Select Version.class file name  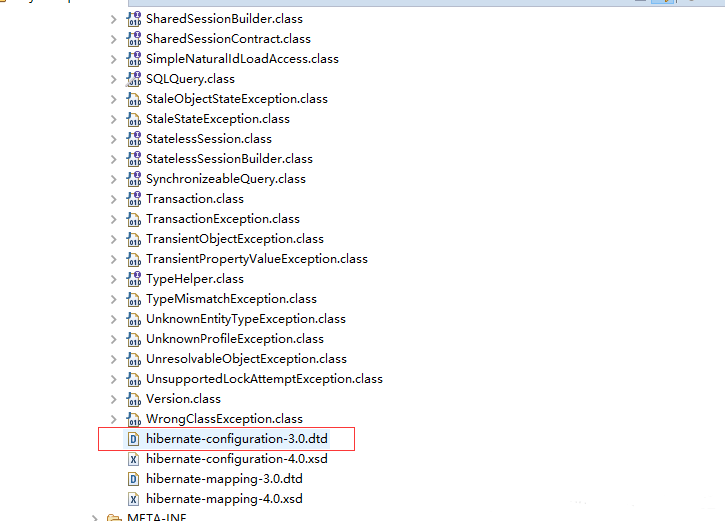tap(184, 399)
